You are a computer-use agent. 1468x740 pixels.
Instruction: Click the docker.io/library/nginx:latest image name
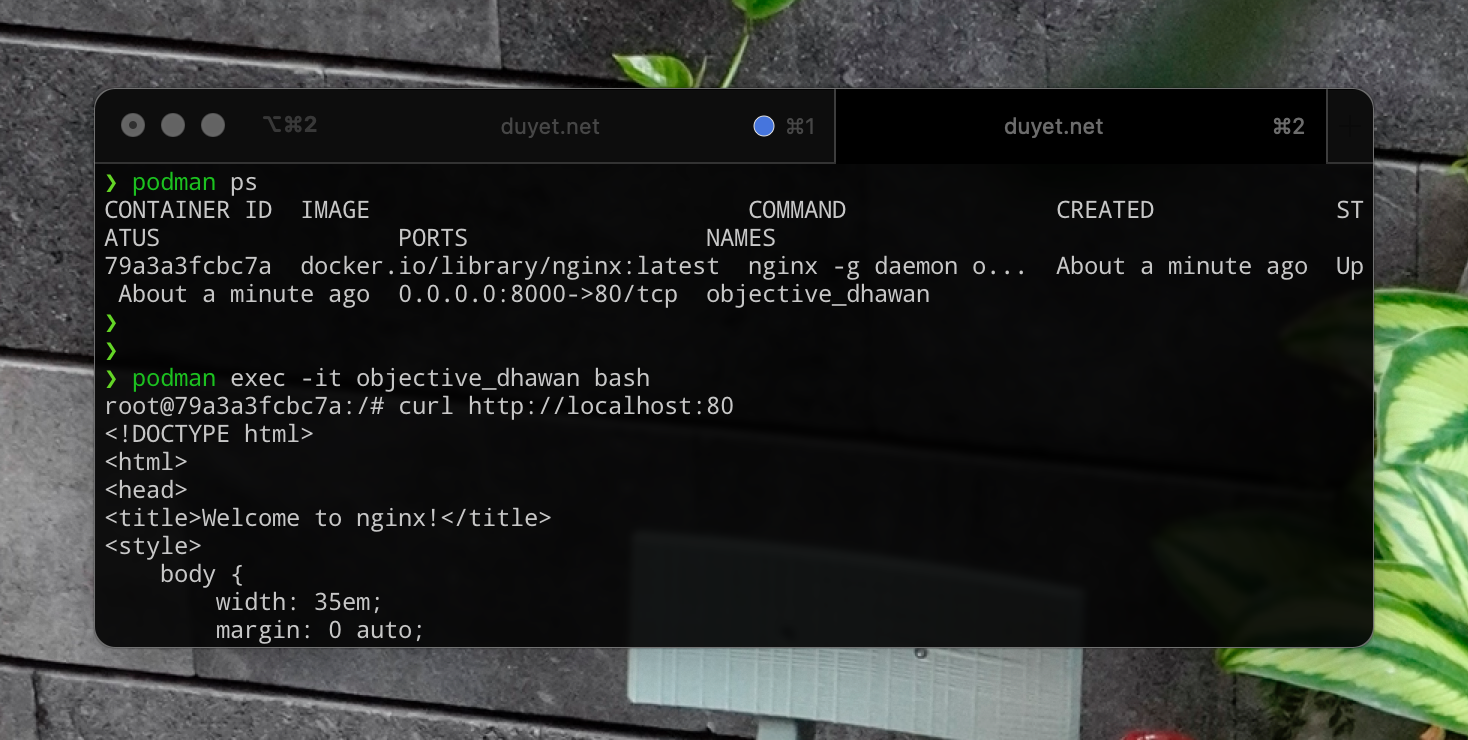click(509, 266)
